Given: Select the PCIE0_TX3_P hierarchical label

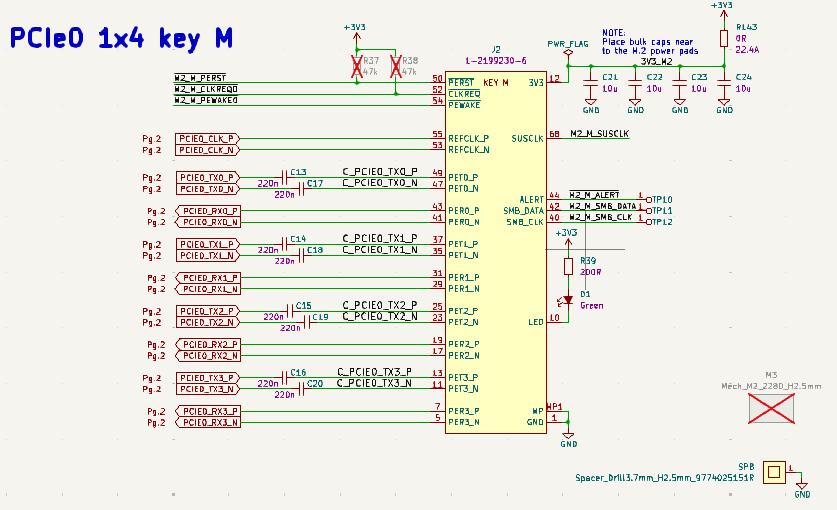Looking at the screenshot, I should [x=208, y=378].
